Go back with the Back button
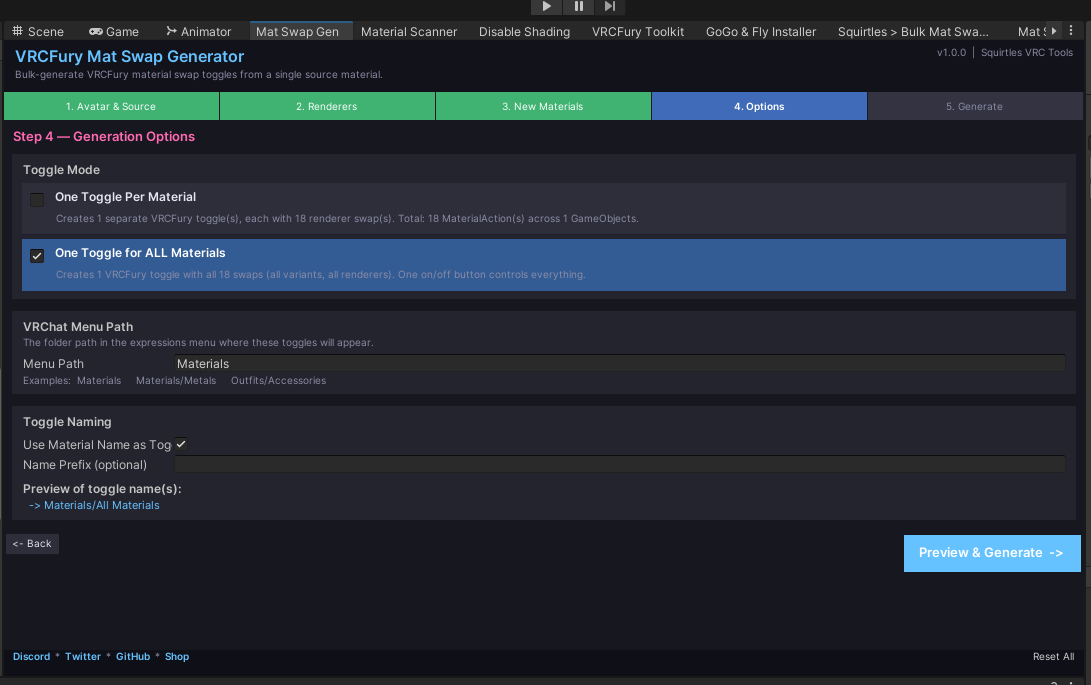The width and height of the screenshot is (1091, 685). pos(32,544)
